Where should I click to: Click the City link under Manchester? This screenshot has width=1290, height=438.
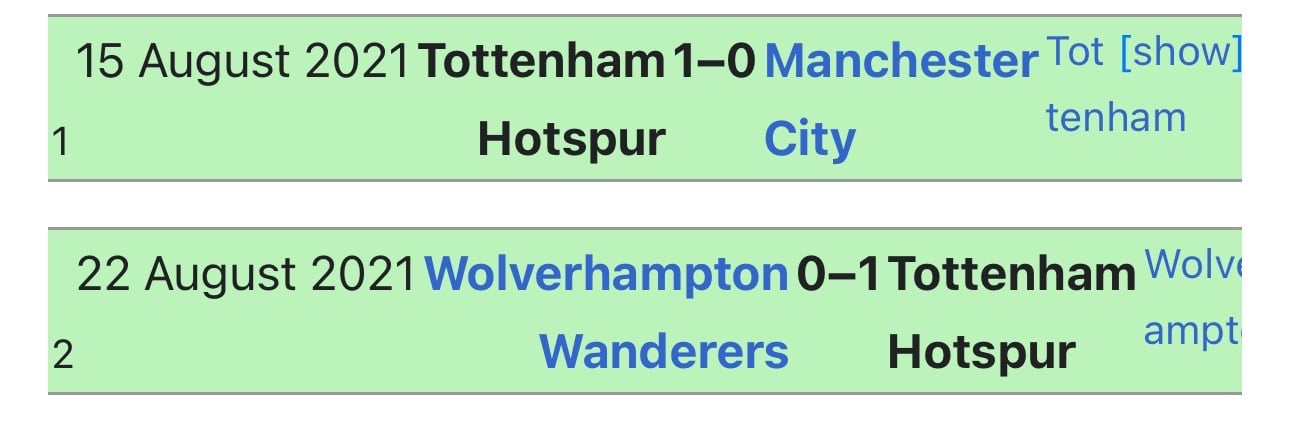pos(810,139)
